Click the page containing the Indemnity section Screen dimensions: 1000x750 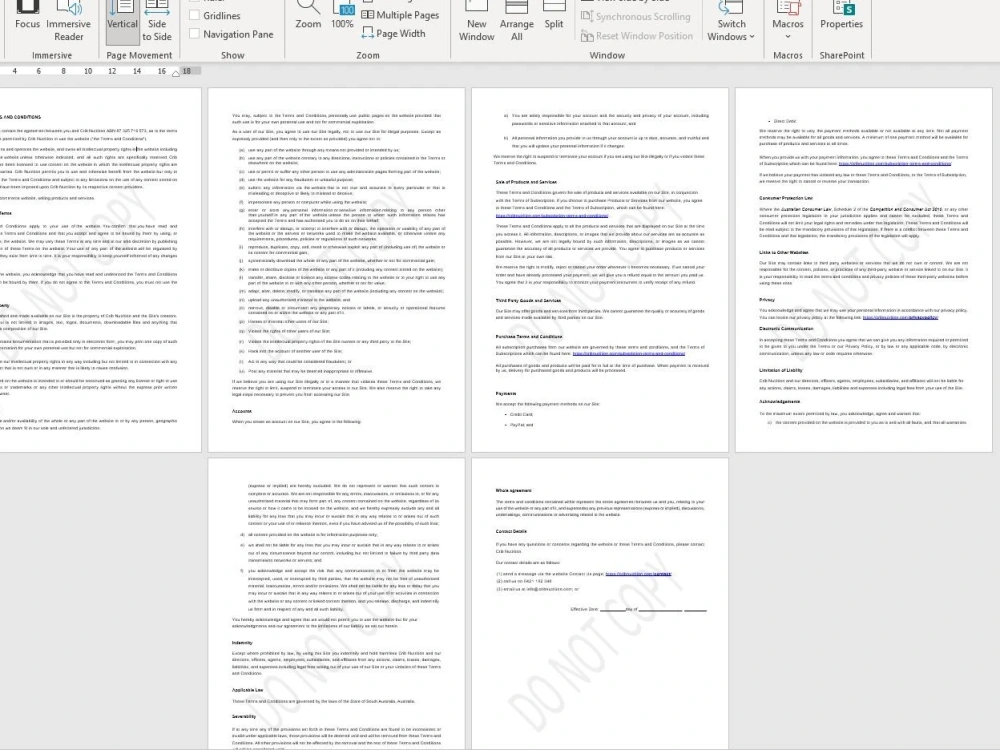[336, 604]
